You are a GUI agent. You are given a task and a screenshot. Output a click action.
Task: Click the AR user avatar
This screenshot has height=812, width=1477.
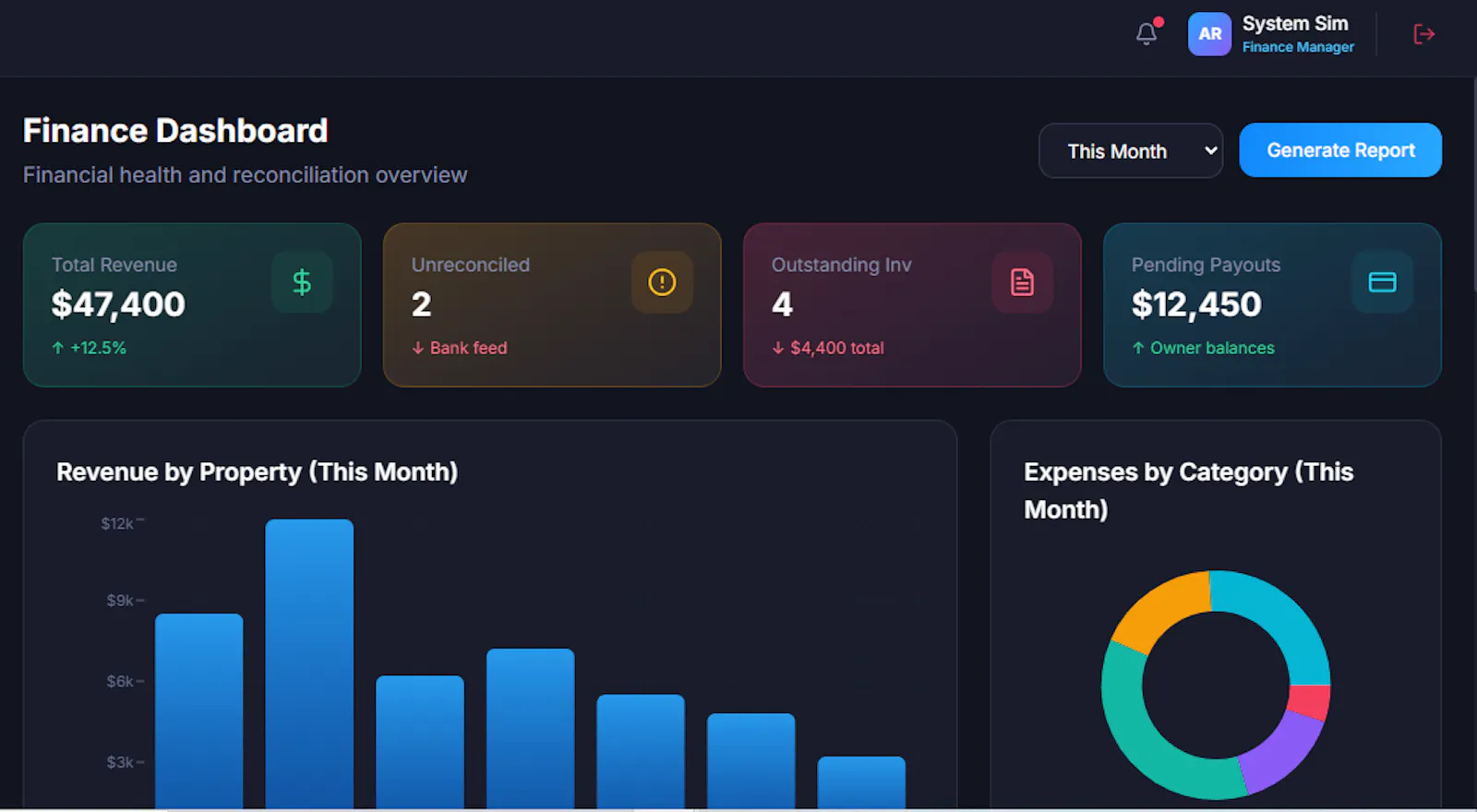click(x=1209, y=34)
